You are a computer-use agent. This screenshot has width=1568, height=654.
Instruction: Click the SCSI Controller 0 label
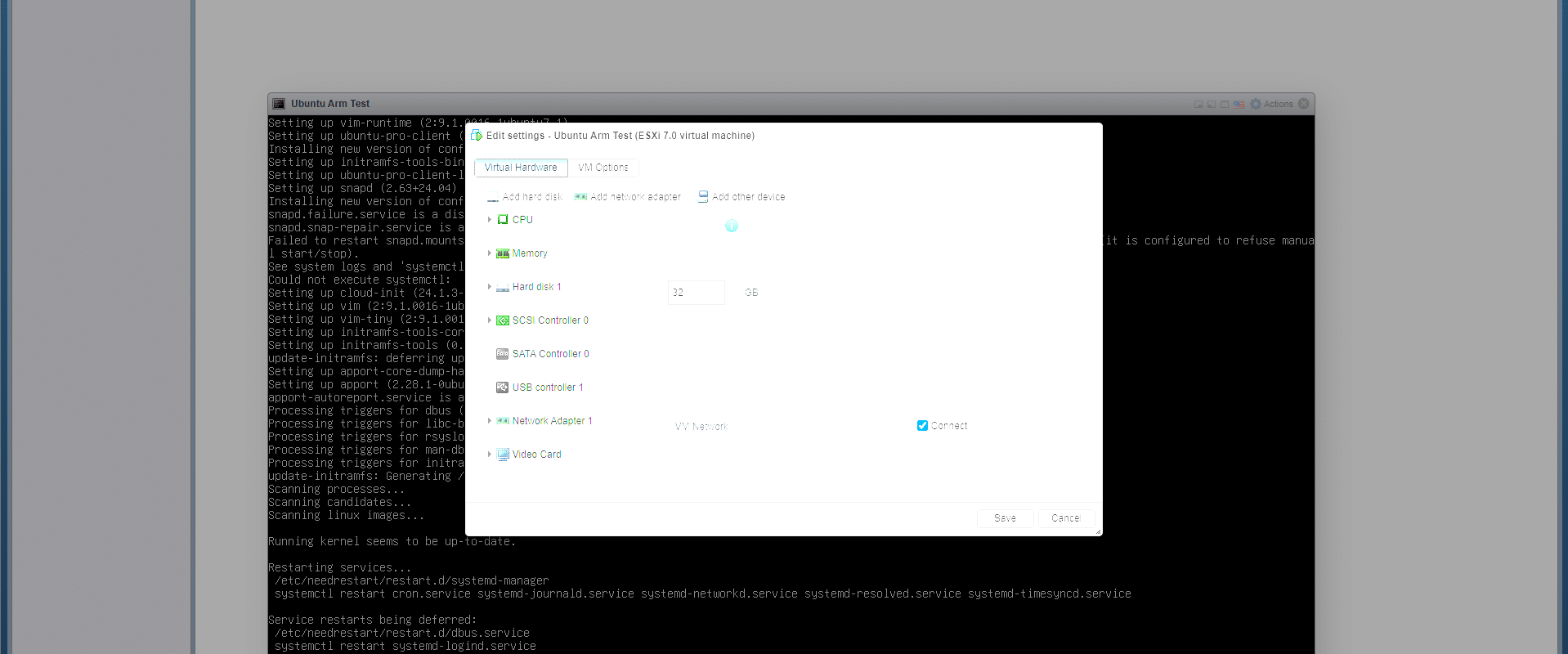tap(550, 320)
